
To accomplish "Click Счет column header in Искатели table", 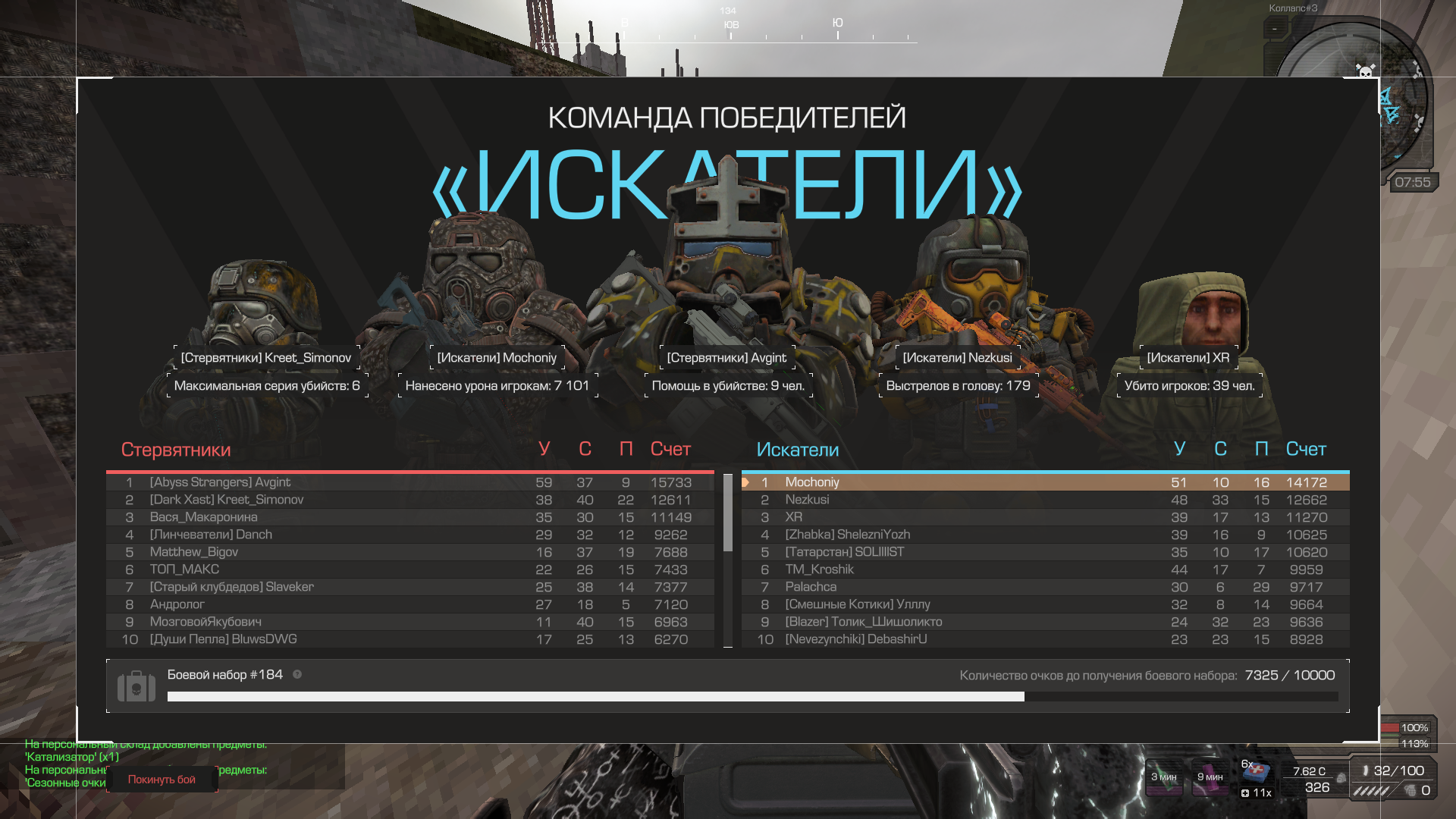I will 1306,449.
